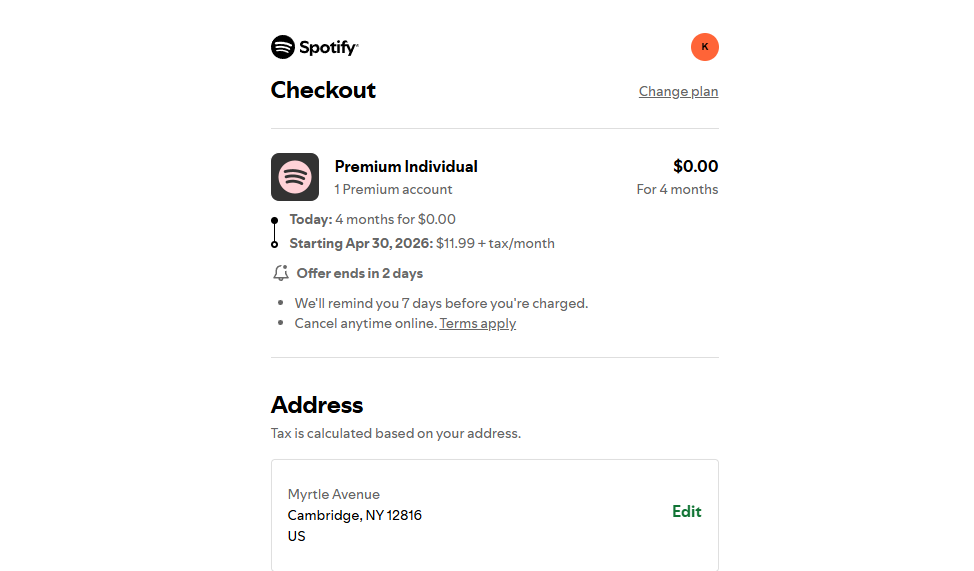The height and width of the screenshot is (571, 974).
Task: Click the pink Premium Individual plan icon
Action: pyautogui.click(x=295, y=177)
